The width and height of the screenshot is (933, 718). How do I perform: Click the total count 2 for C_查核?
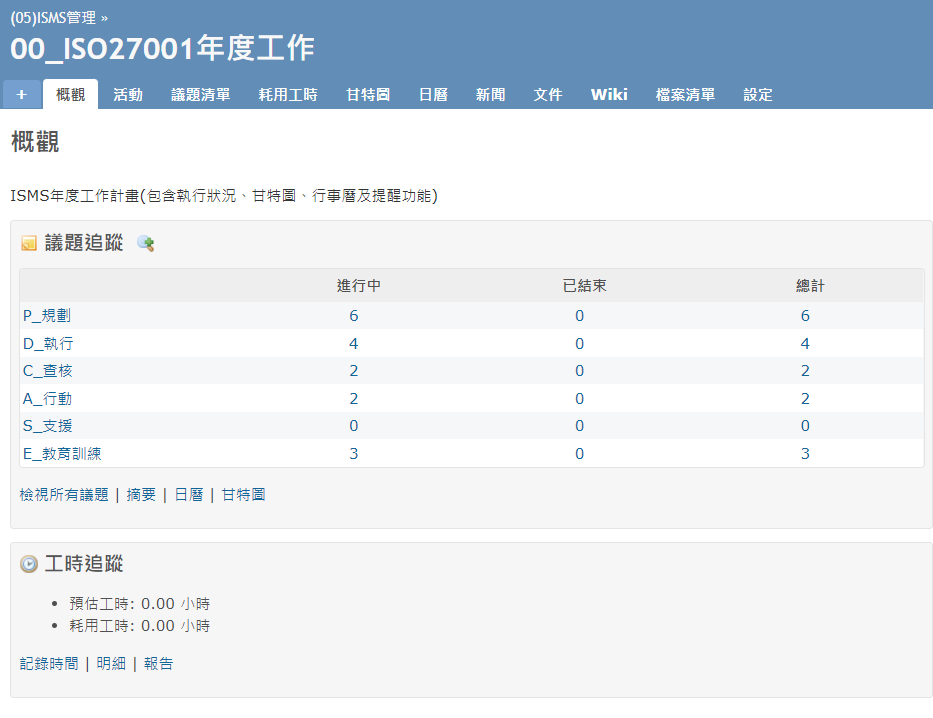coord(805,371)
